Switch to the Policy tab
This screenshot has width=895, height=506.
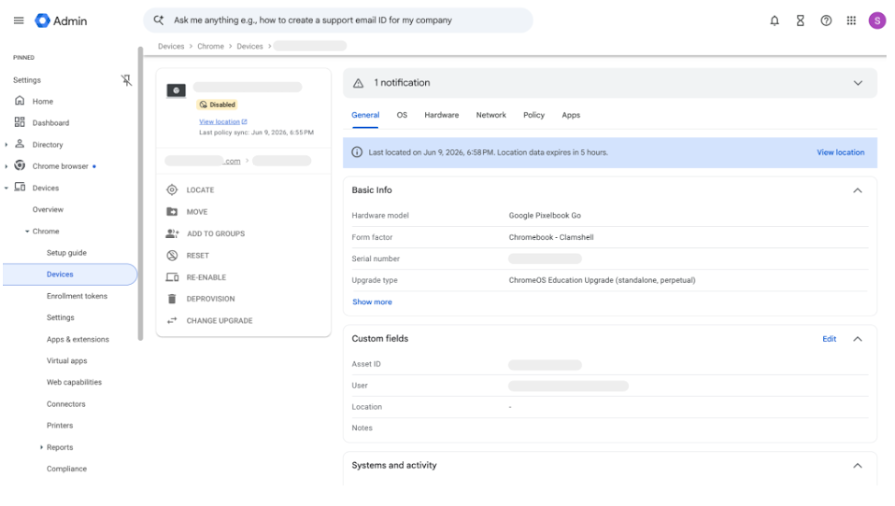(x=534, y=115)
